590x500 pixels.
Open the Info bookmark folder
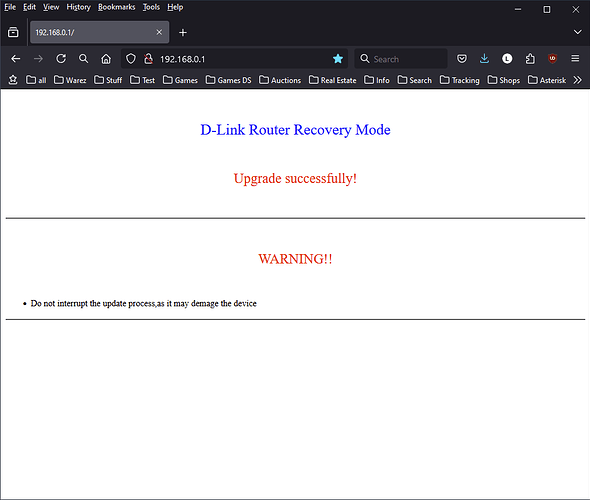[x=377, y=80]
